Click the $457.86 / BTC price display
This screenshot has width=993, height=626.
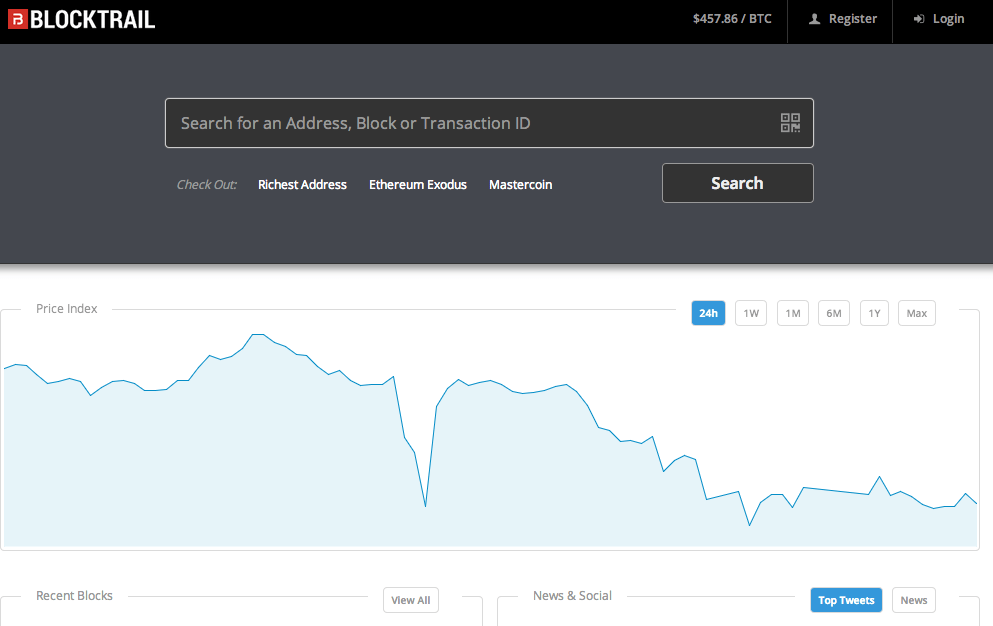(732, 19)
